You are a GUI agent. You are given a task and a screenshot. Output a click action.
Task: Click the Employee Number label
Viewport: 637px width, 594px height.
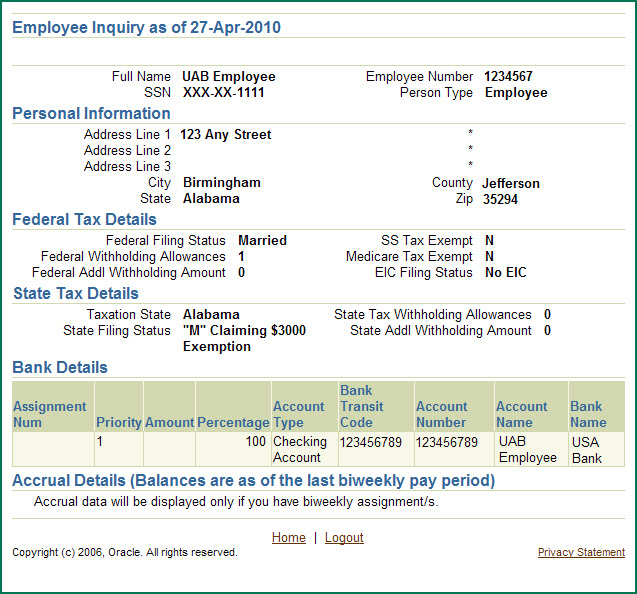[x=419, y=76]
